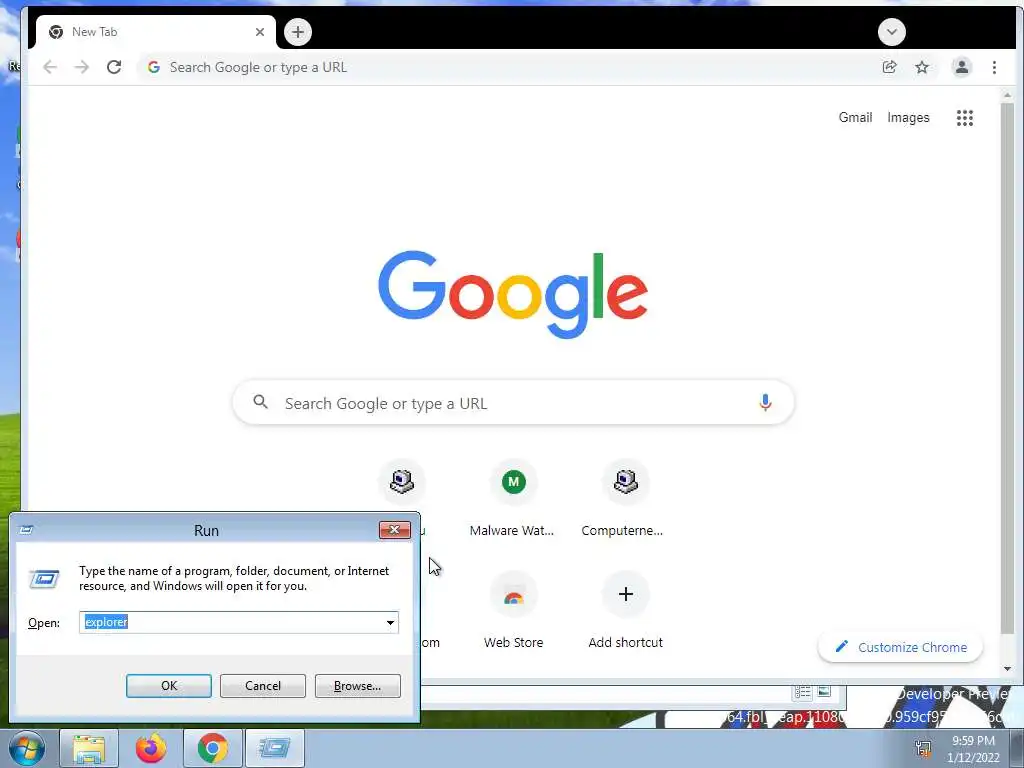Click Cancel in the Run dialog

(263, 686)
